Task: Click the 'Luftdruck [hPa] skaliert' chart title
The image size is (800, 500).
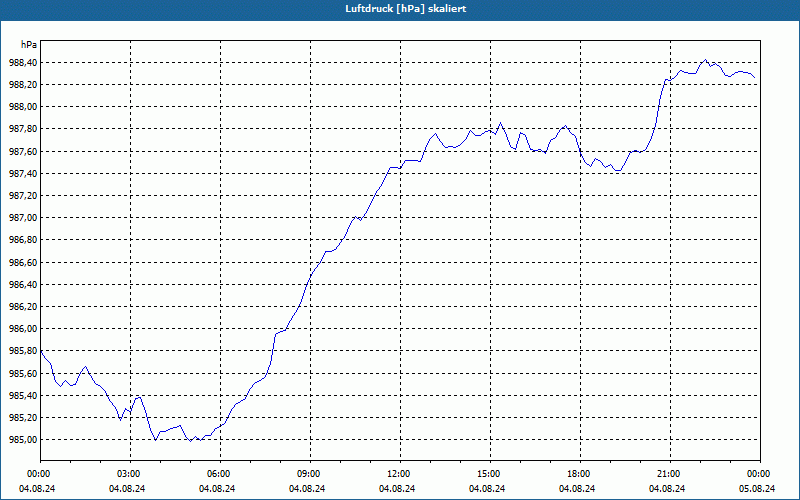Action: (405, 9)
